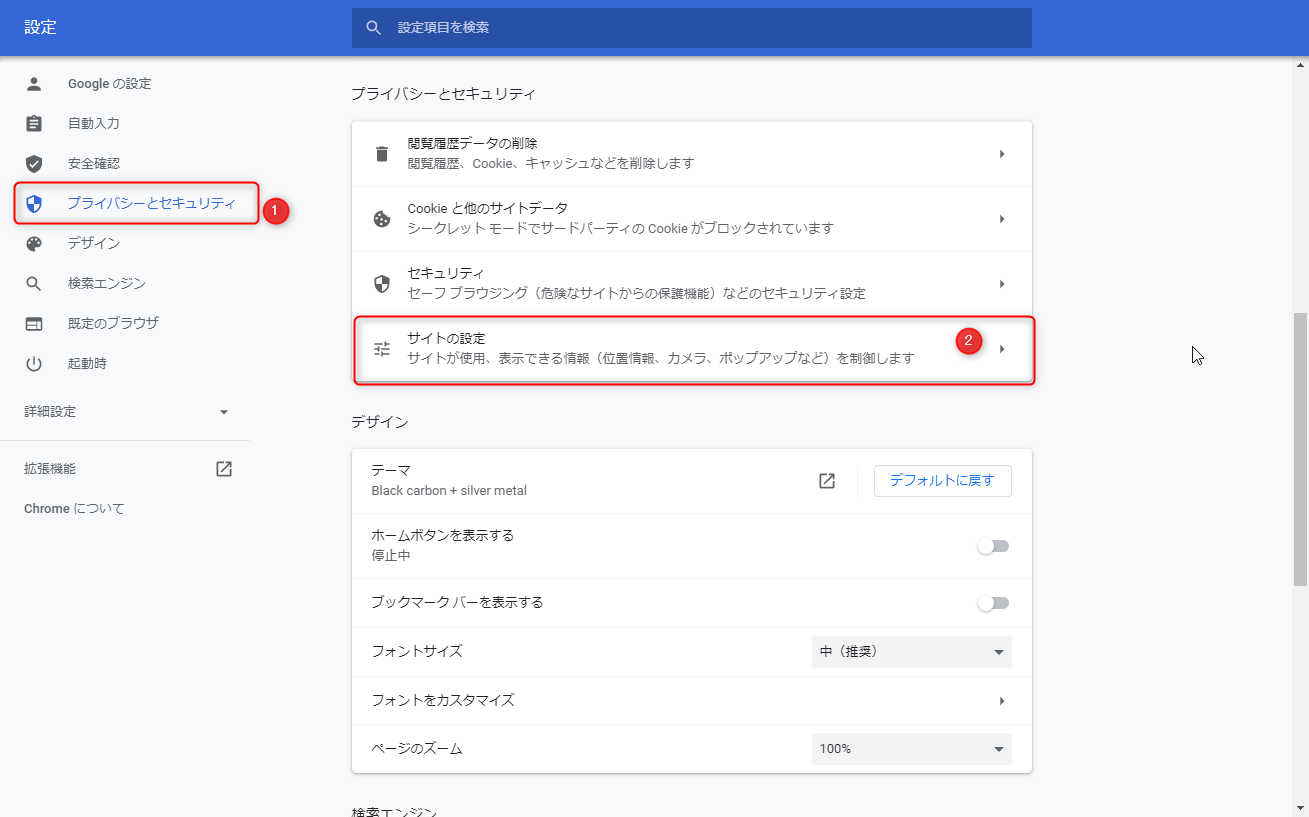Click the palette icon beside デザイン

point(34,244)
